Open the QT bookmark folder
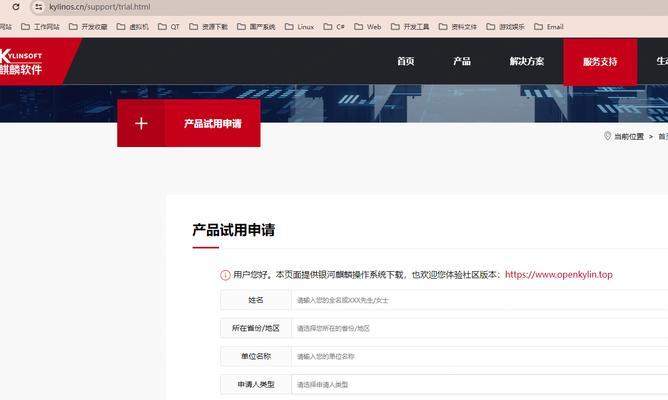The width and height of the screenshot is (668, 400). point(169,27)
